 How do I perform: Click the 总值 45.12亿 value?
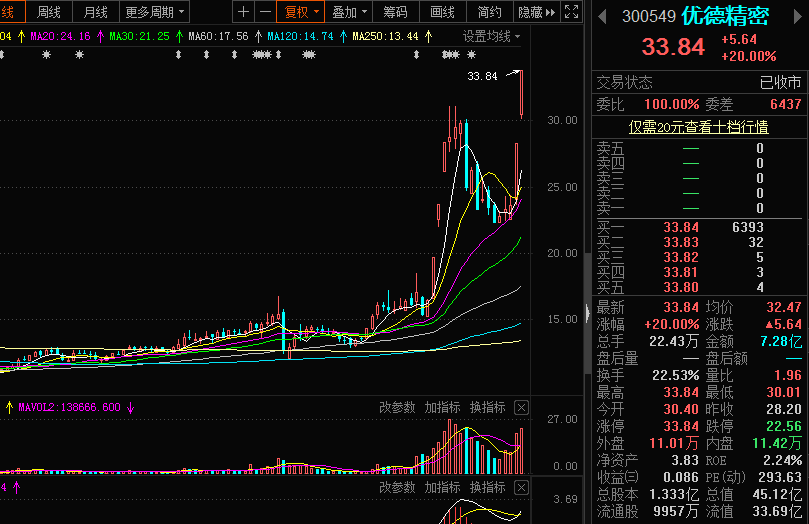[x=778, y=495]
